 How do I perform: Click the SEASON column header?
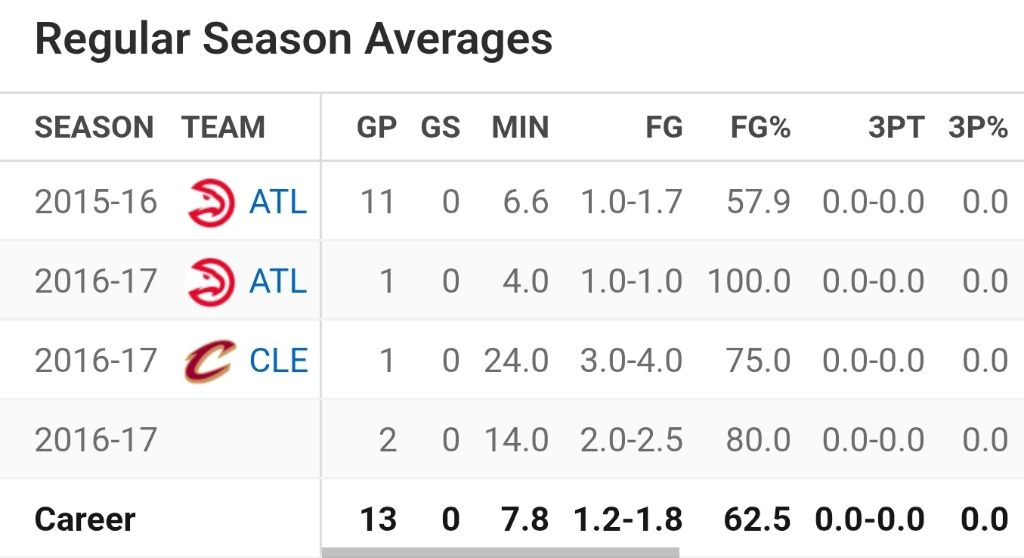point(94,128)
